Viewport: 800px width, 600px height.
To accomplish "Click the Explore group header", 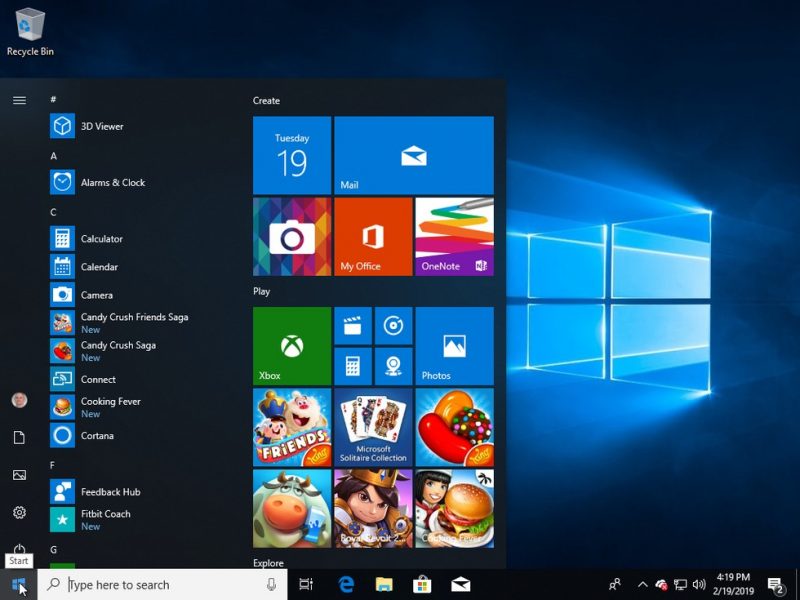I will tap(268, 563).
